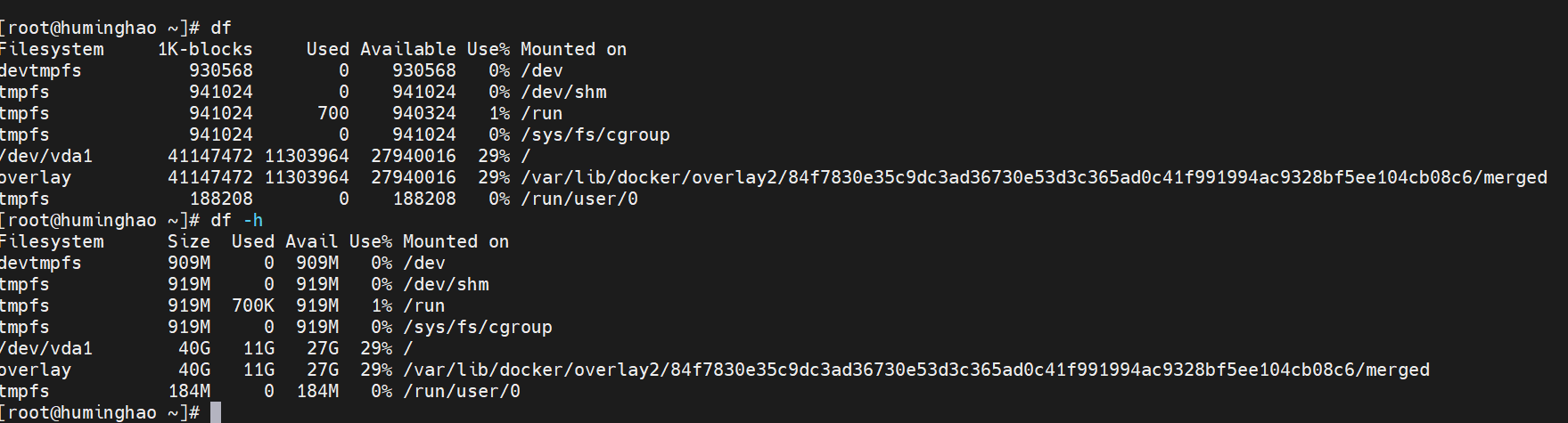Click the '184M' size value for tmpfs

(189, 391)
